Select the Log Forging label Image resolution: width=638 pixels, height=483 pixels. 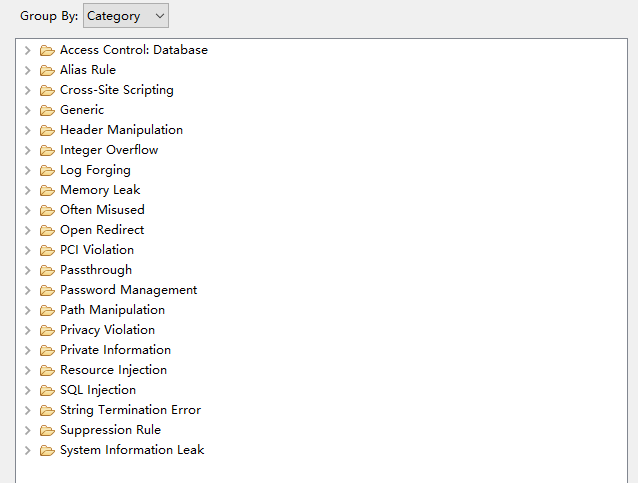point(95,170)
